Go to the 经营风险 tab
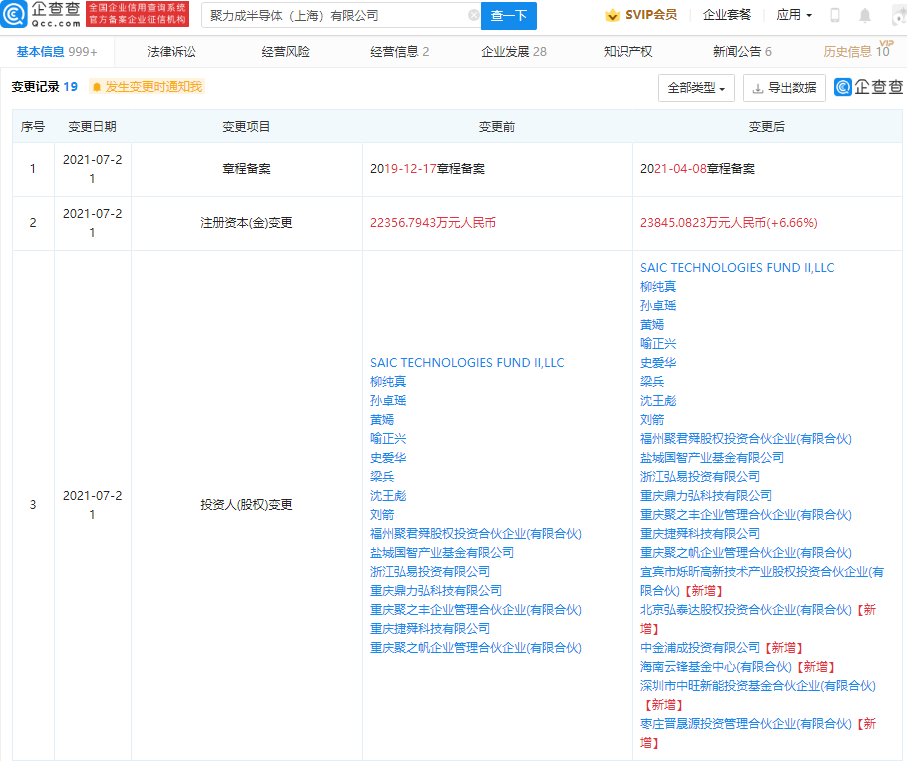This screenshot has height=761, width=907. (285, 51)
